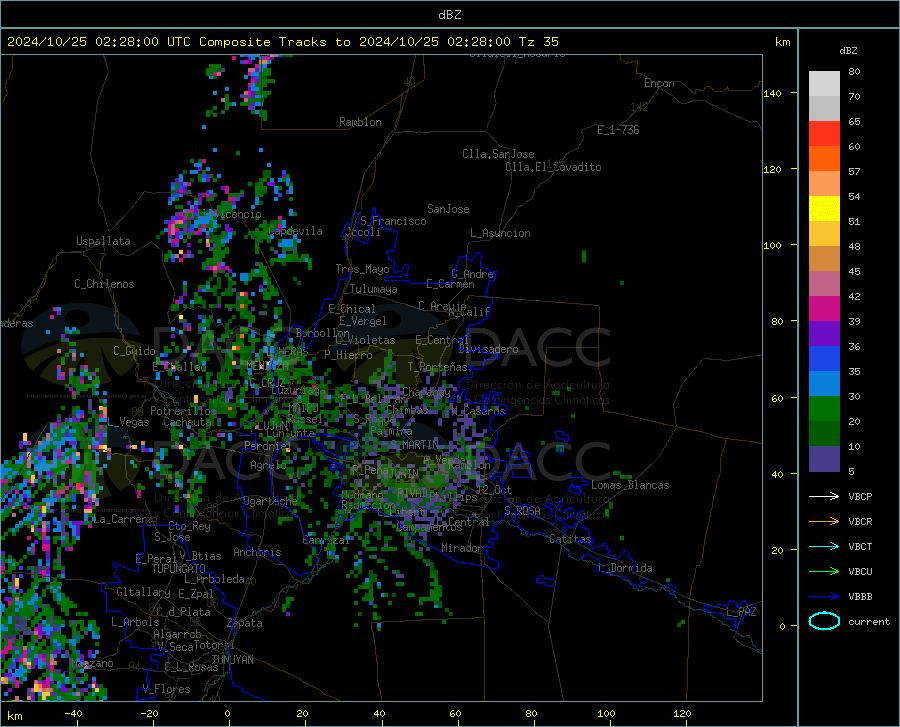Screen dimensions: 900x727
Task: Click the 'Lomas_Blancas' place label
Action: (630, 485)
